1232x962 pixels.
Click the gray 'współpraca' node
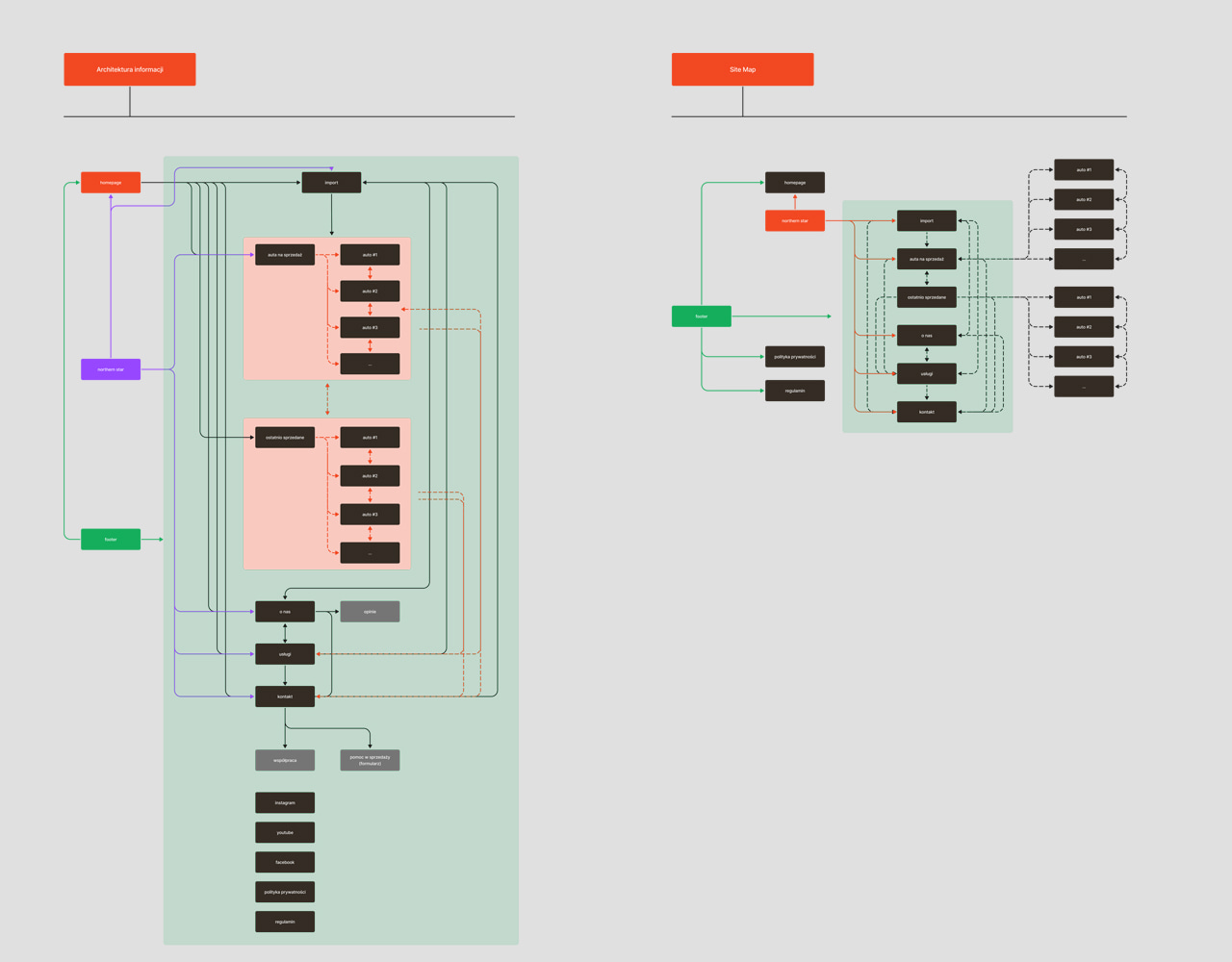tap(285, 760)
